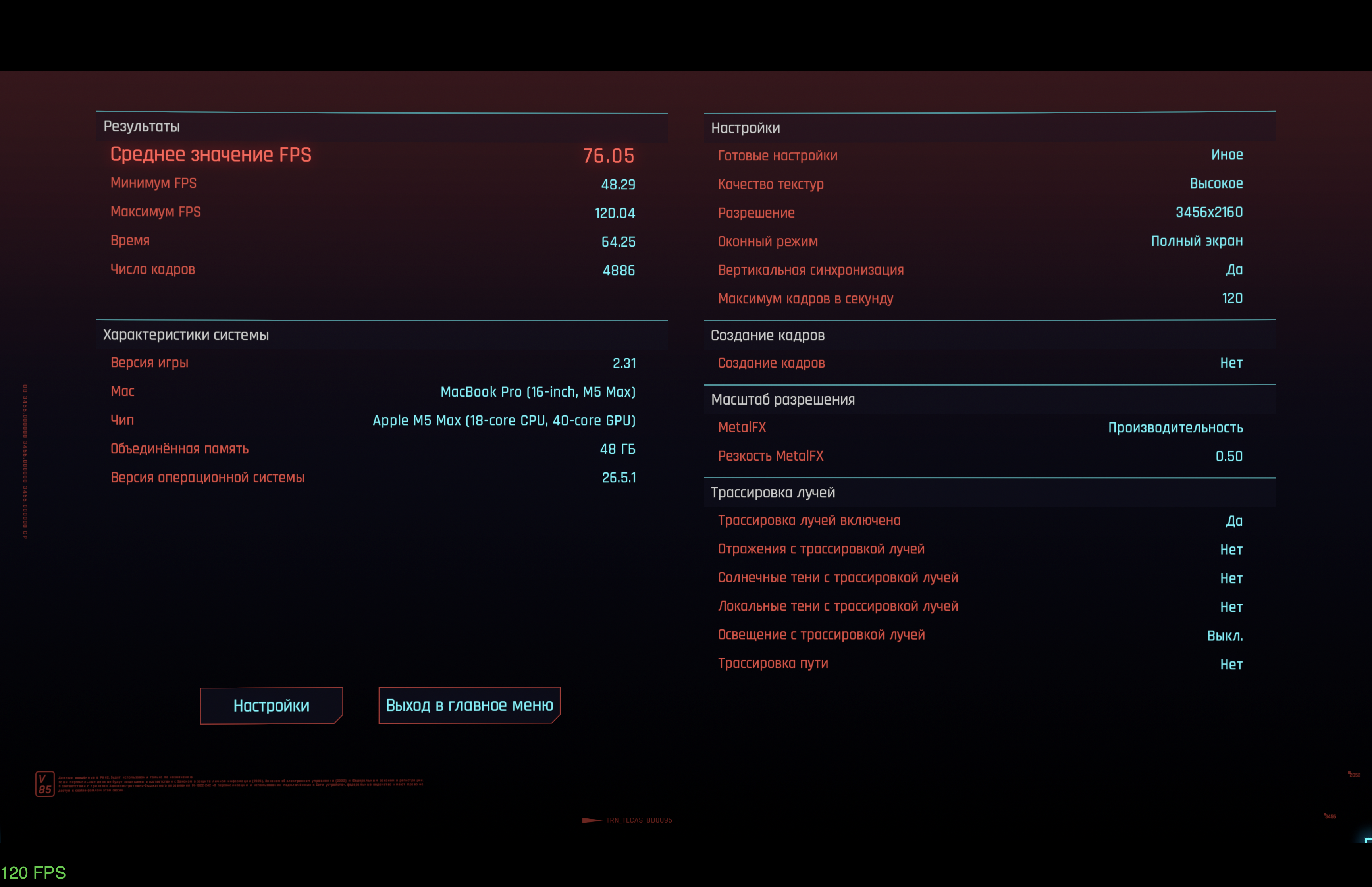Viewport: 1372px width, 887px height.
Task: Click the green 120 FPS overlay counter
Action: point(33,873)
